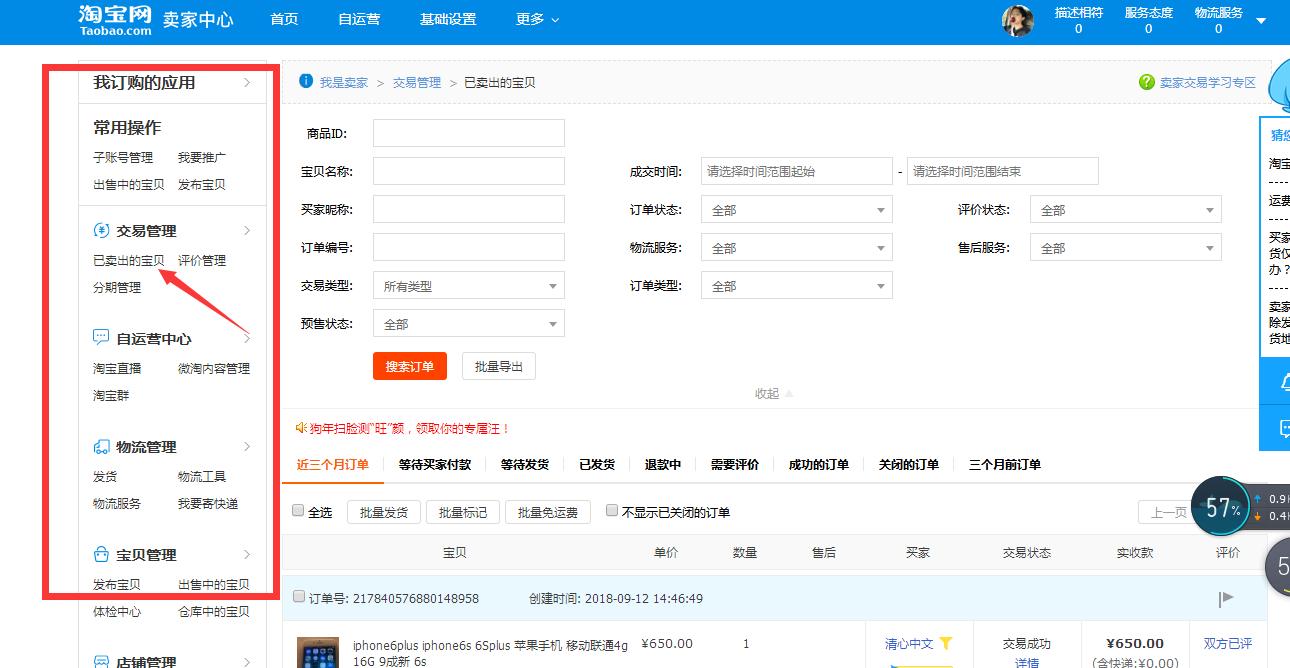Enable the 全选 checkbox

tap(297, 510)
